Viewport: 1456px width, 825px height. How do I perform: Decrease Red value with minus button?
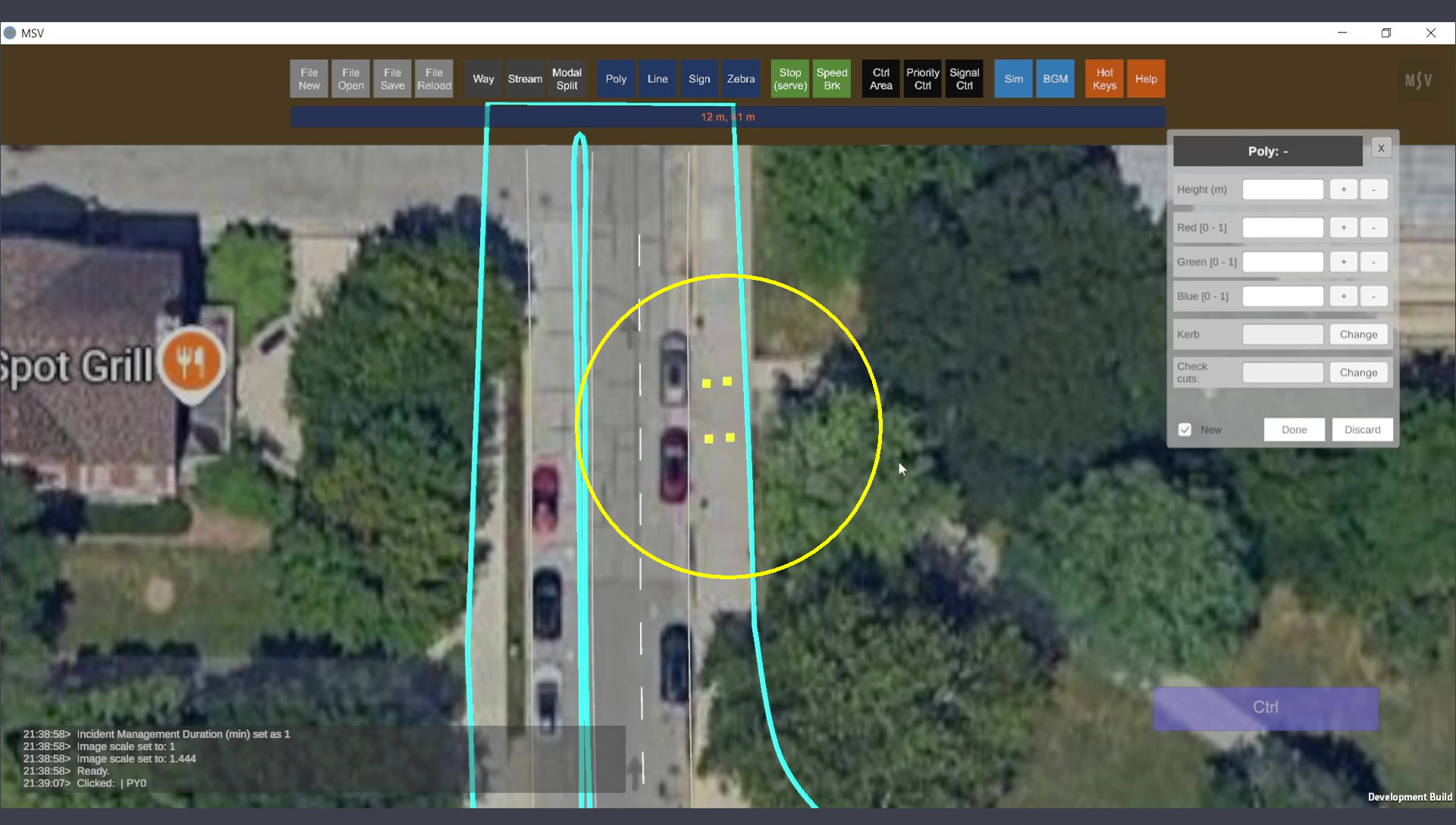point(1373,227)
